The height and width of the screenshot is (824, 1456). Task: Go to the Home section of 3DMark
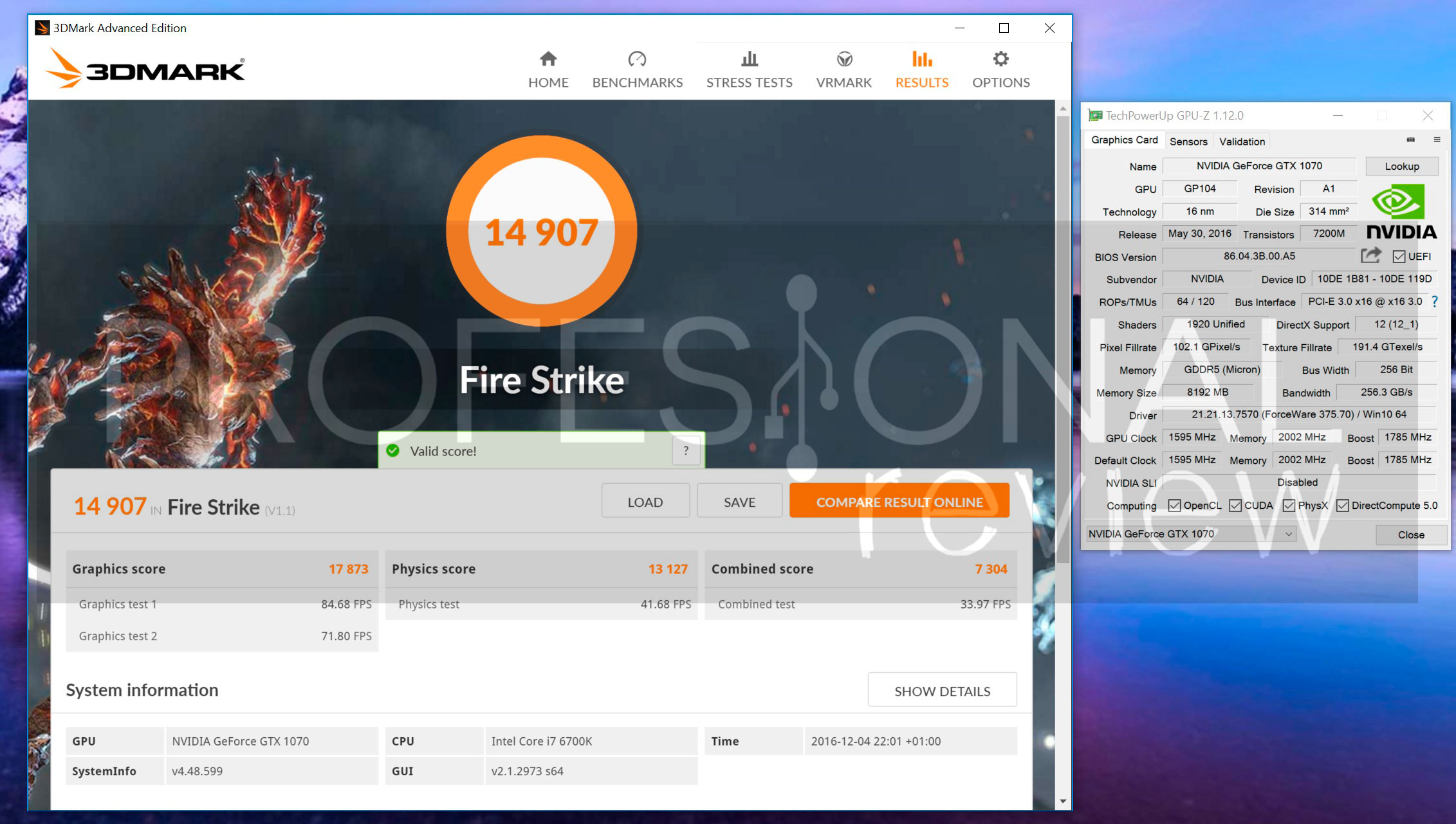click(548, 69)
